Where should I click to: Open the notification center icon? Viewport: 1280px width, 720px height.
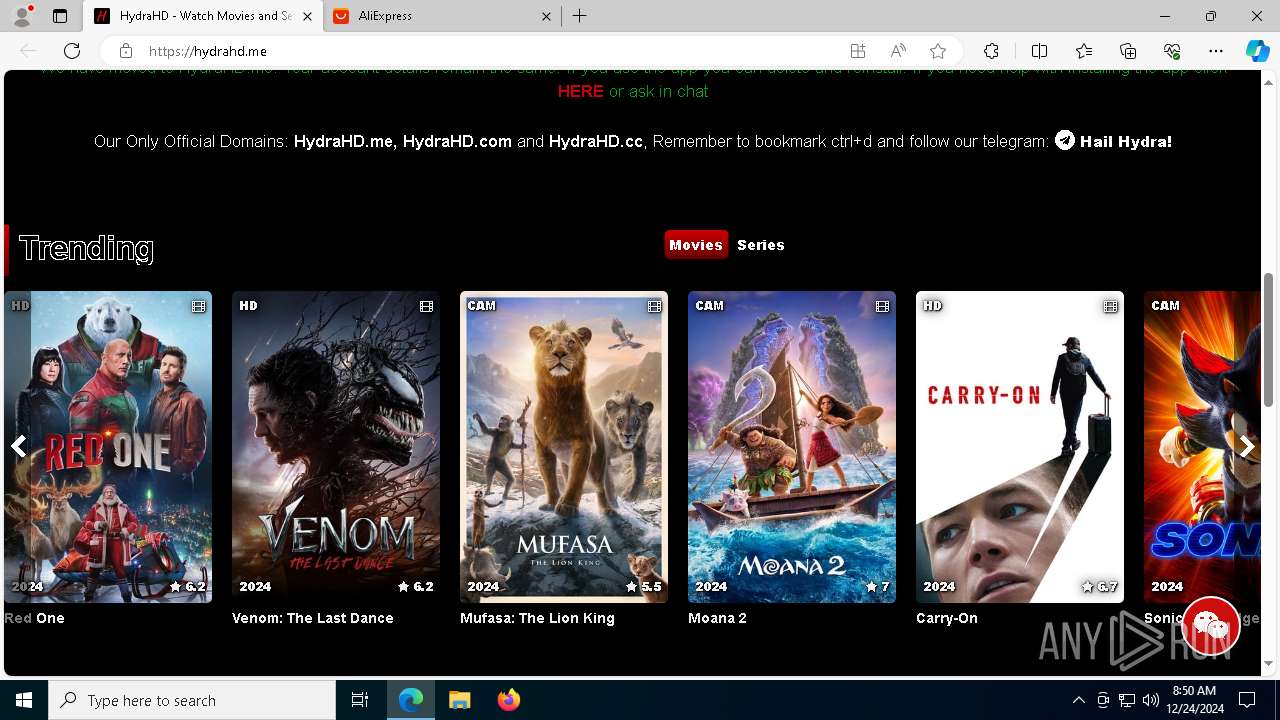[1247, 700]
